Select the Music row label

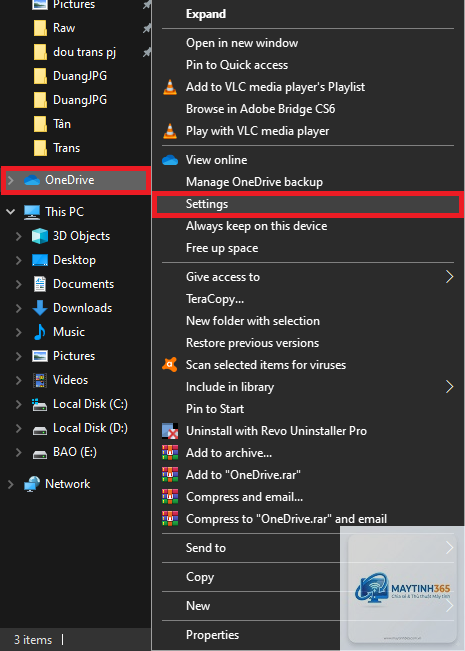click(69, 332)
